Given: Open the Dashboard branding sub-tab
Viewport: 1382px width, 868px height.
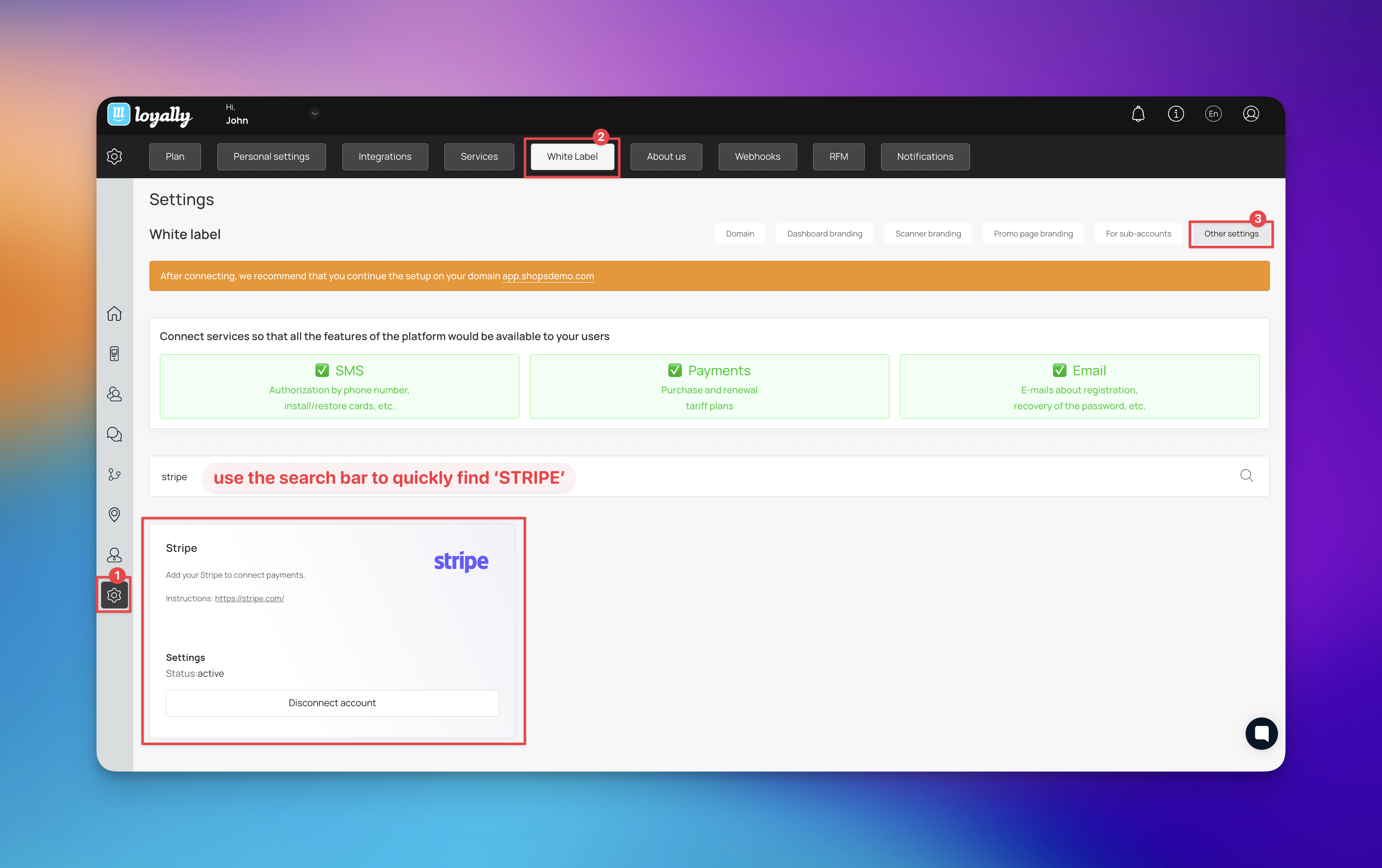Looking at the screenshot, I should pos(824,234).
